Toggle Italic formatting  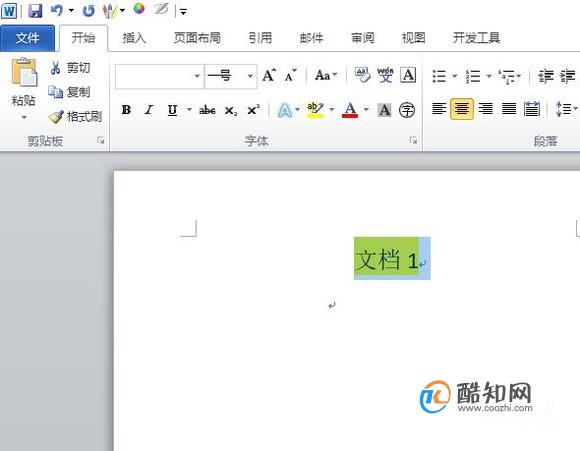coord(149,110)
